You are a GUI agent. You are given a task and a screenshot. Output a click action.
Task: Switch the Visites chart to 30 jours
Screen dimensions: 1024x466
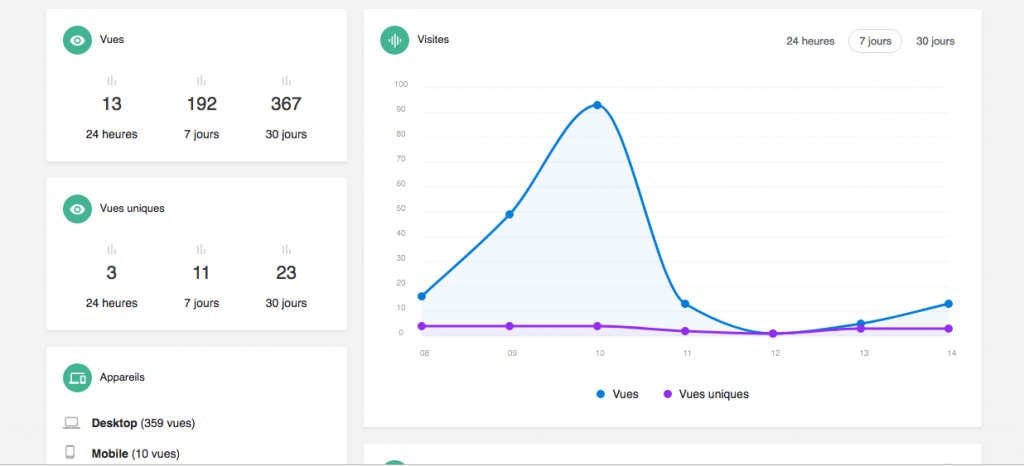pyautogui.click(x=935, y=41)
